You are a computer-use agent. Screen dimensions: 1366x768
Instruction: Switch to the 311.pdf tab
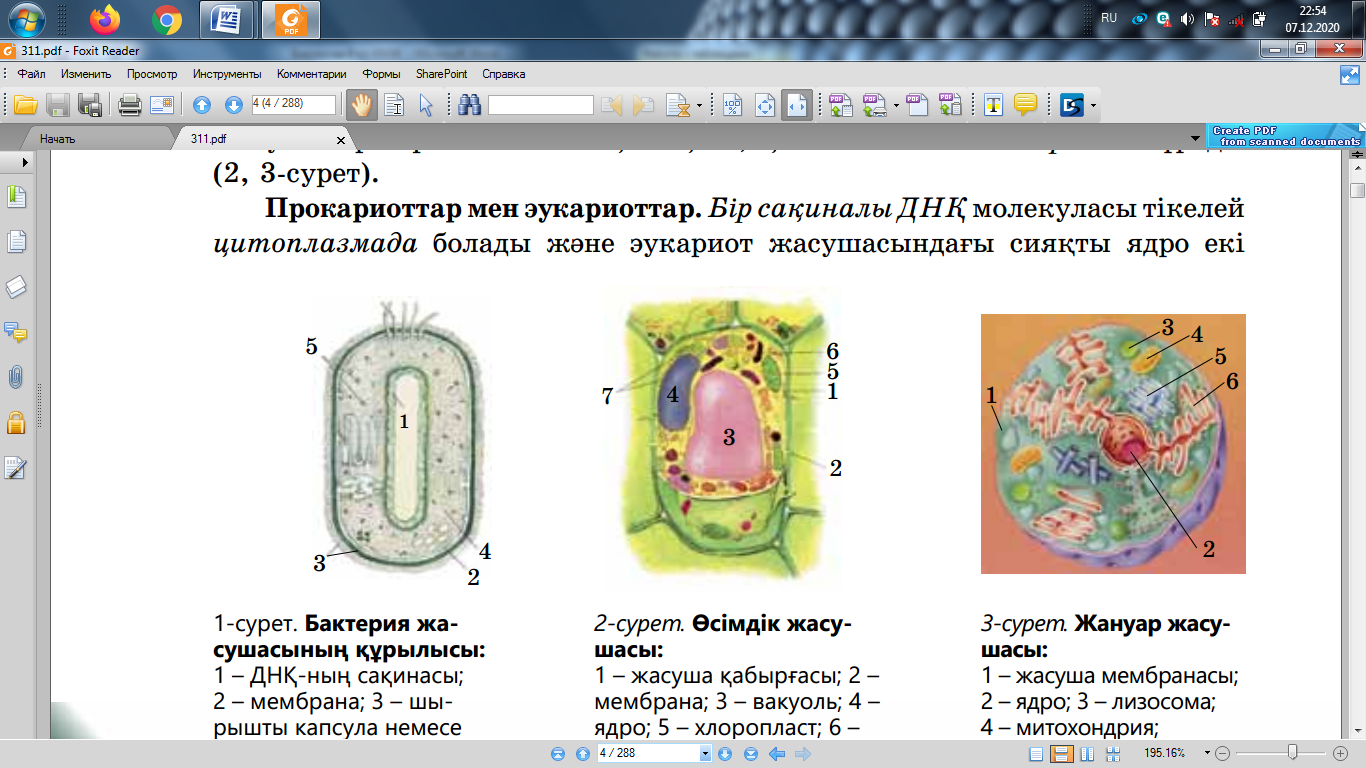[x=209, y=139]
